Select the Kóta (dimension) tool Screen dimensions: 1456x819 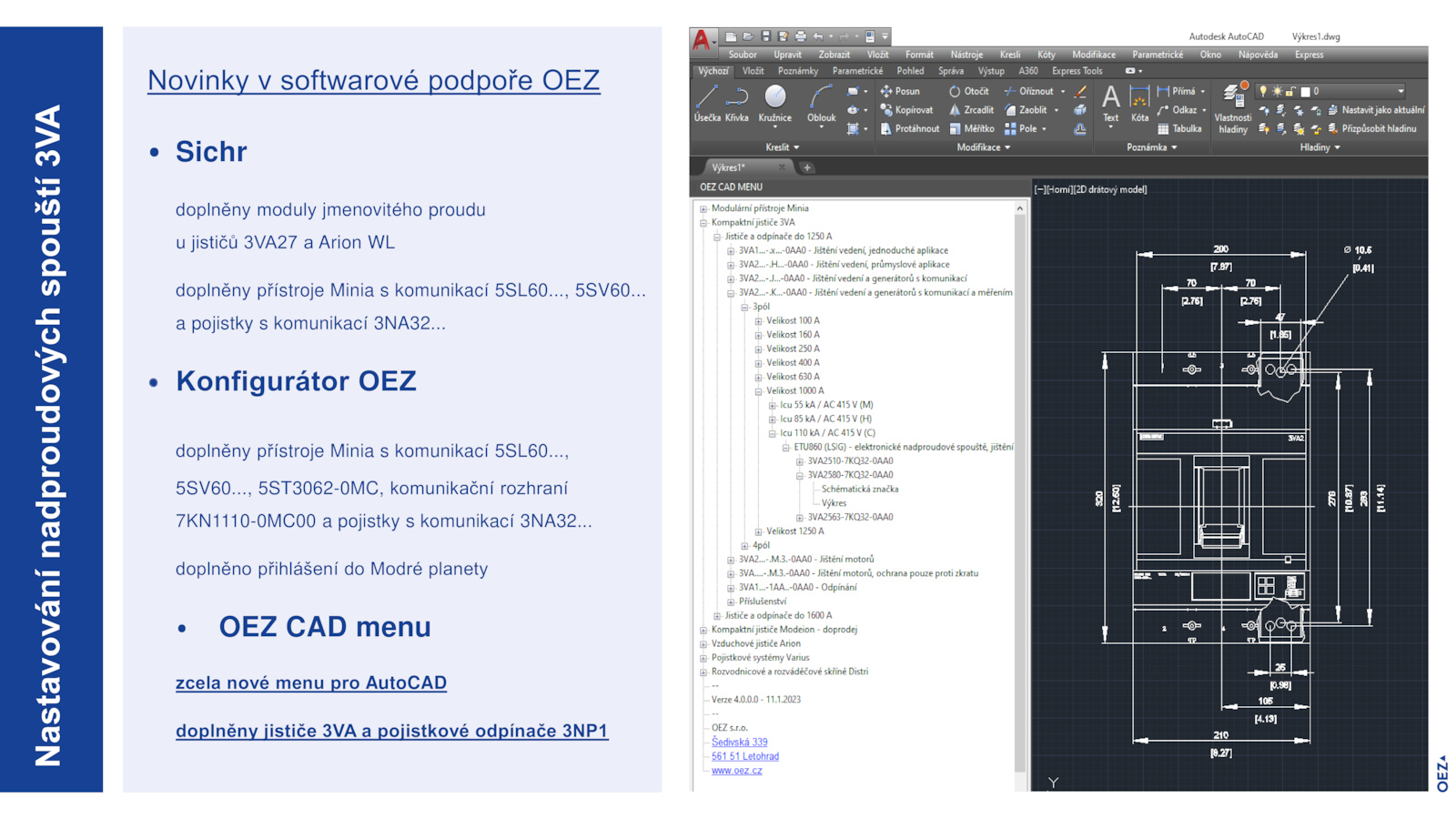point(1139,103)
